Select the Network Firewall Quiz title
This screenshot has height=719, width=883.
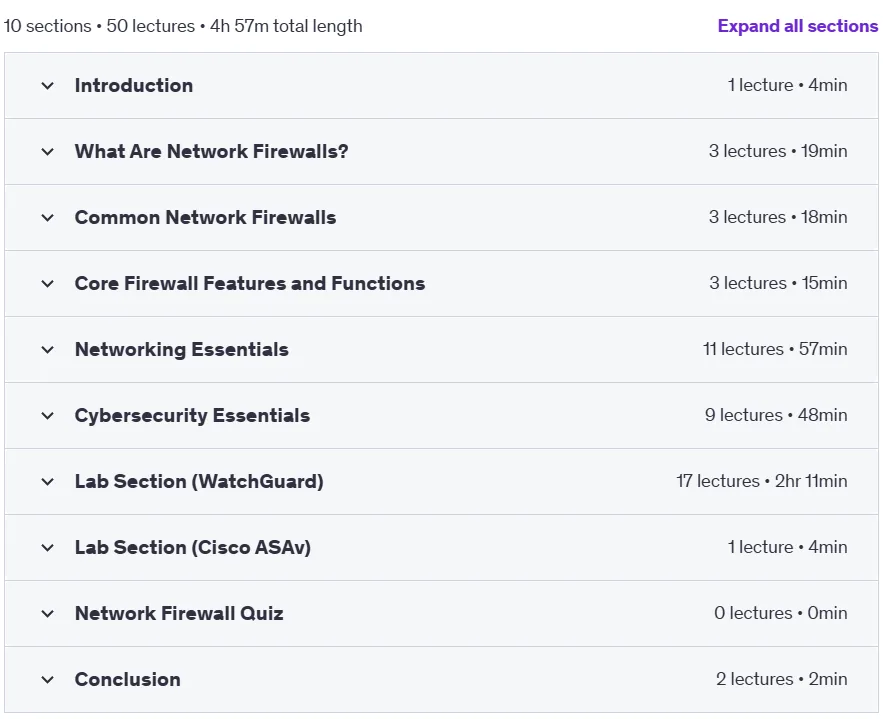point(179,613)
